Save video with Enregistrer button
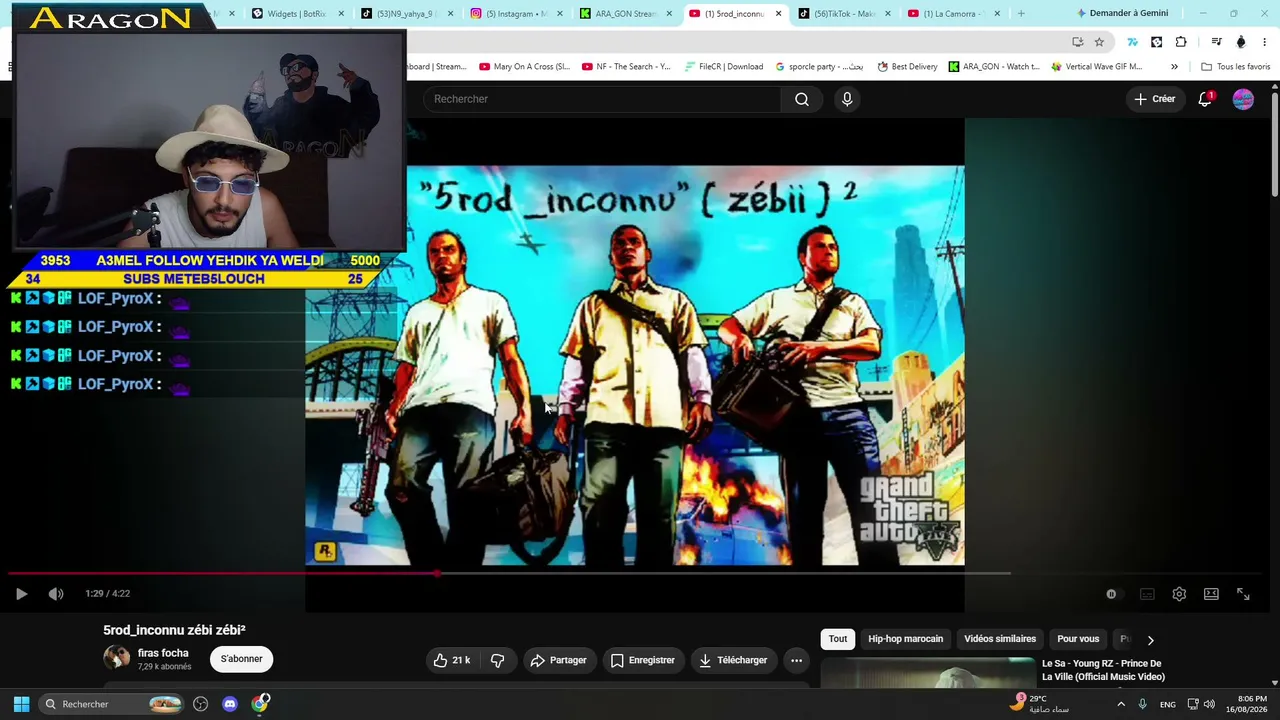This screenshot has height=720, width=1280. [x=642, y=660]
